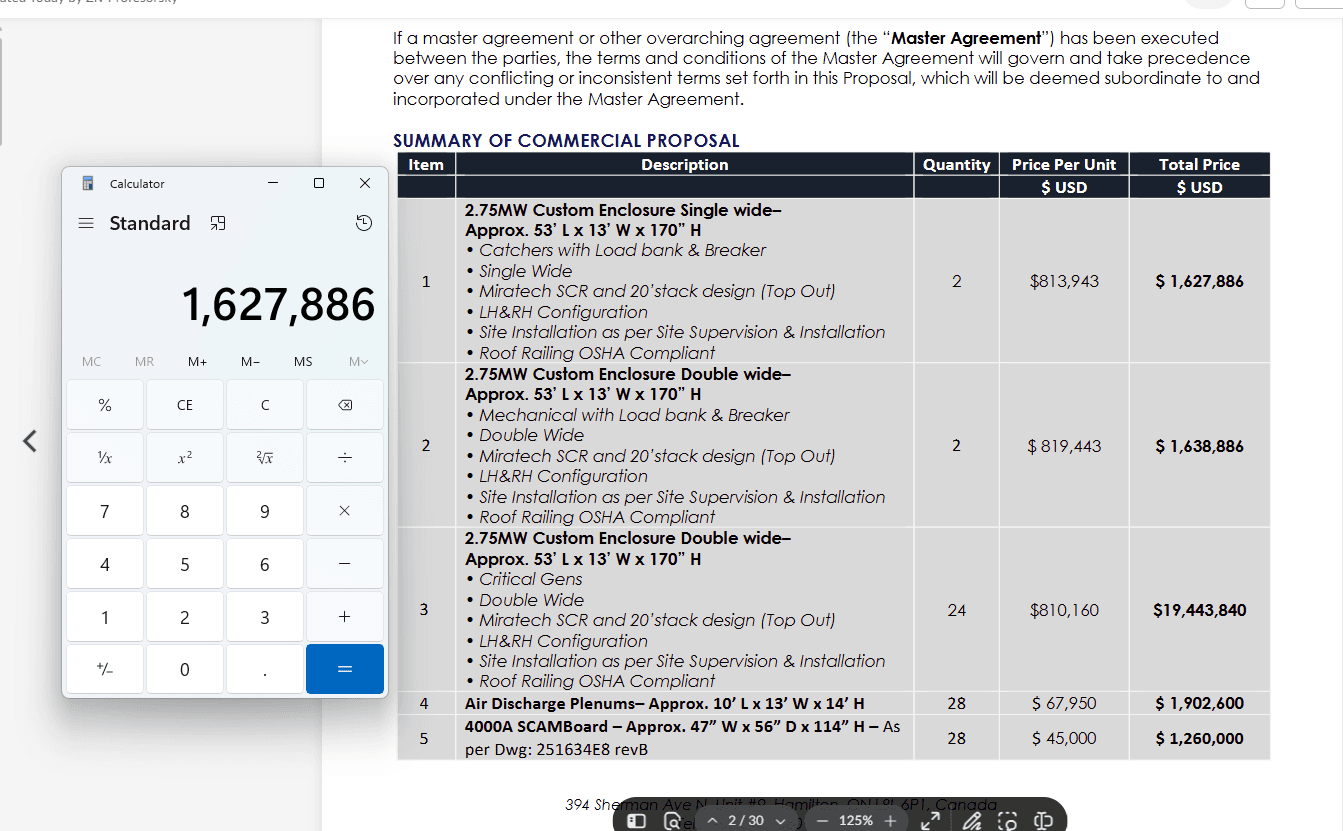Select the PDF area snapshot search tool
Screen dimensions: 1343x831
(x=1008, y=821)
